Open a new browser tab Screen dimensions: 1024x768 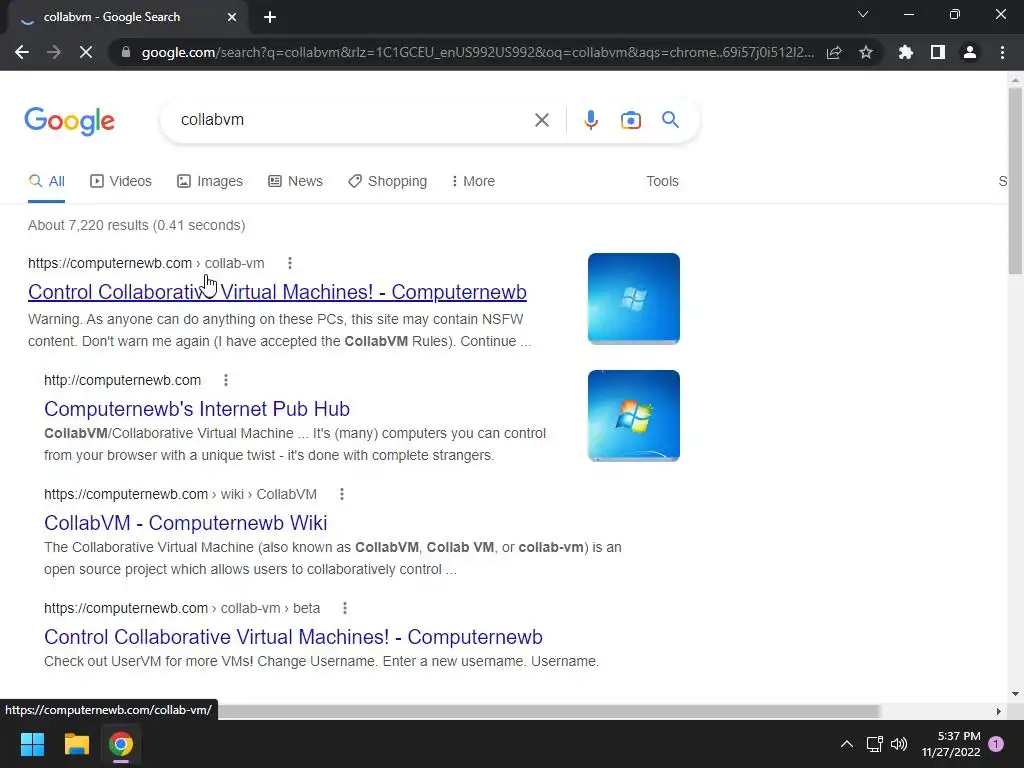pos(270,17)
